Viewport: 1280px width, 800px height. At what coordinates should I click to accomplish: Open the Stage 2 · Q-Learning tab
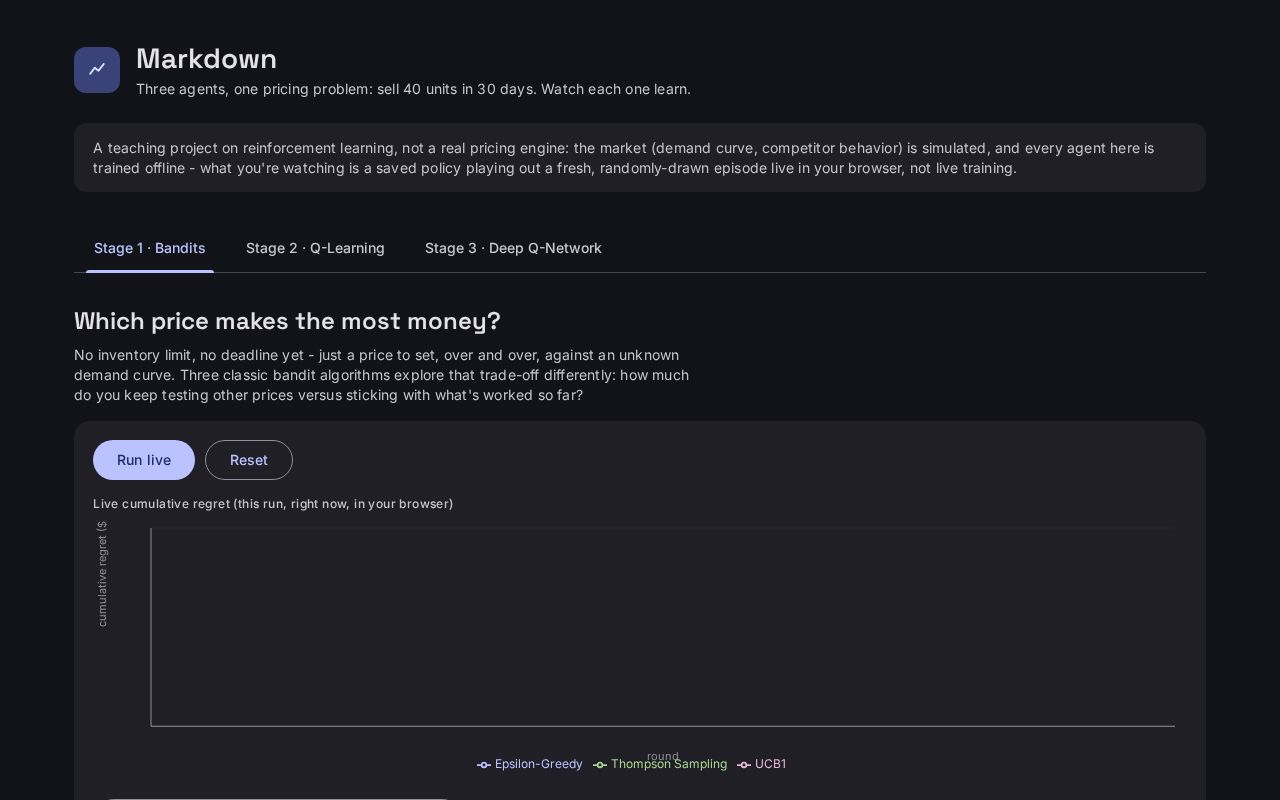[x=315, y=248]
